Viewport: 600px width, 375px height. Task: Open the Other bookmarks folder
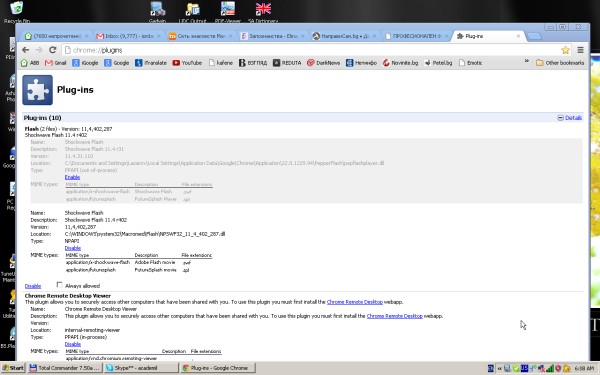pyautogui.click(x=560, y=63)
